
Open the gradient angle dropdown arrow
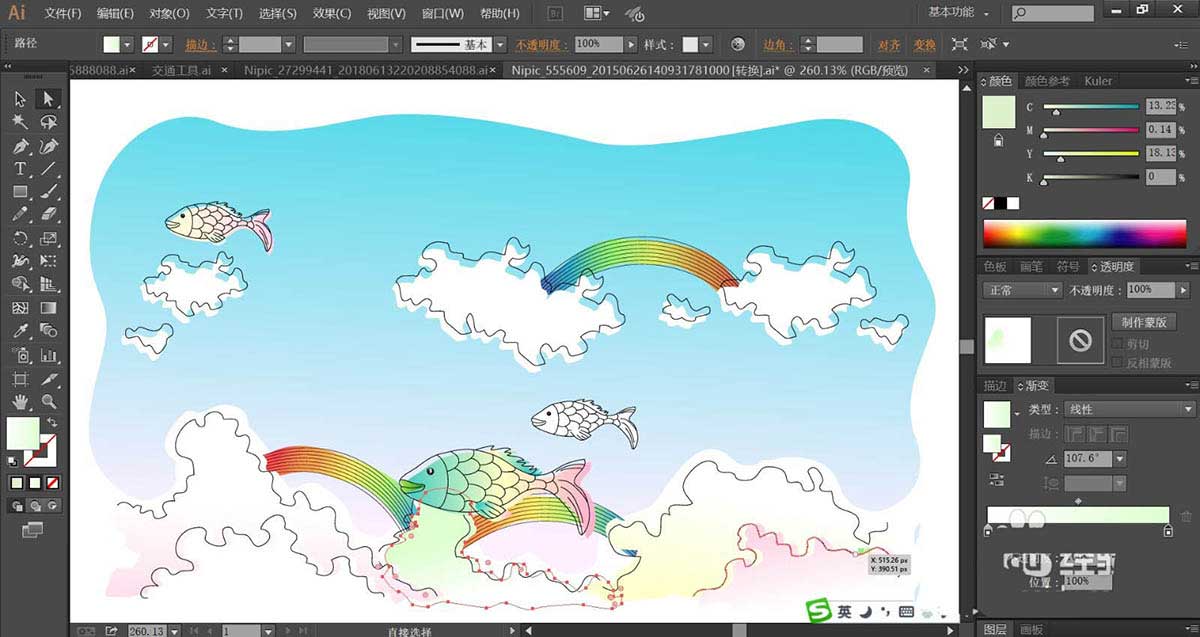point(1119,458)
